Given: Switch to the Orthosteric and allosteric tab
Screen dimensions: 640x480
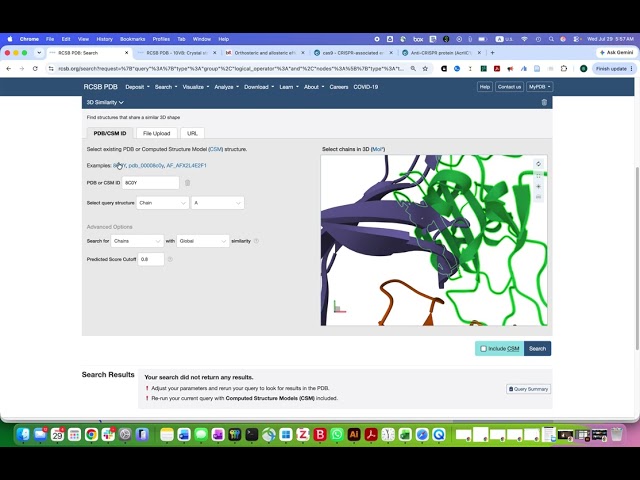Looking at the screenshot, I should coord(264,53).
